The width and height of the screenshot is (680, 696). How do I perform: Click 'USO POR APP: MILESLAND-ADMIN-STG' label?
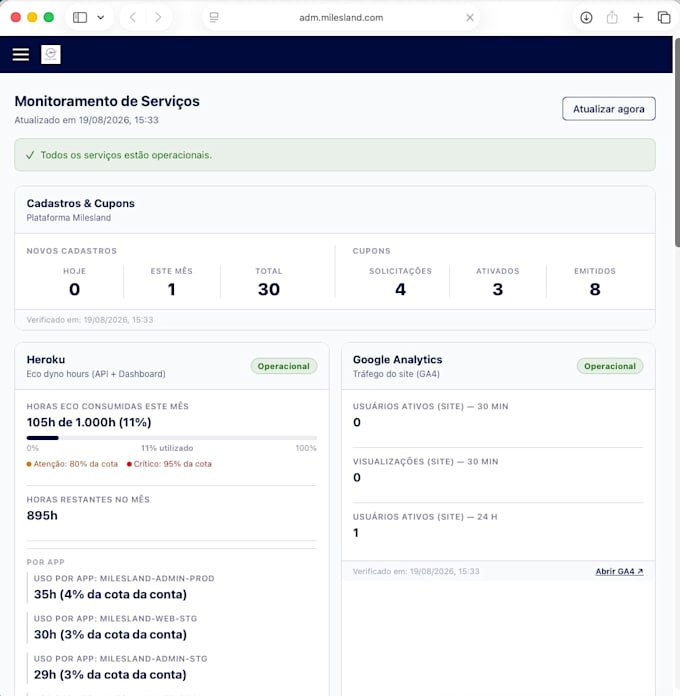coord(120,659)
